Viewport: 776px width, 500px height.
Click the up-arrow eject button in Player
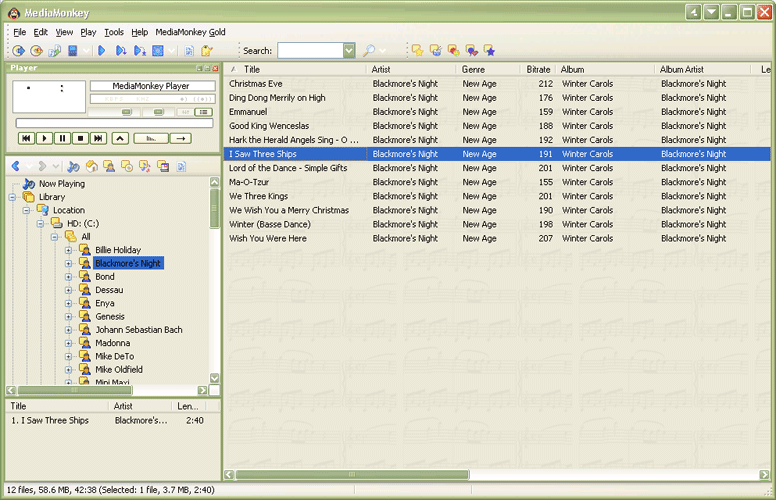120,139
